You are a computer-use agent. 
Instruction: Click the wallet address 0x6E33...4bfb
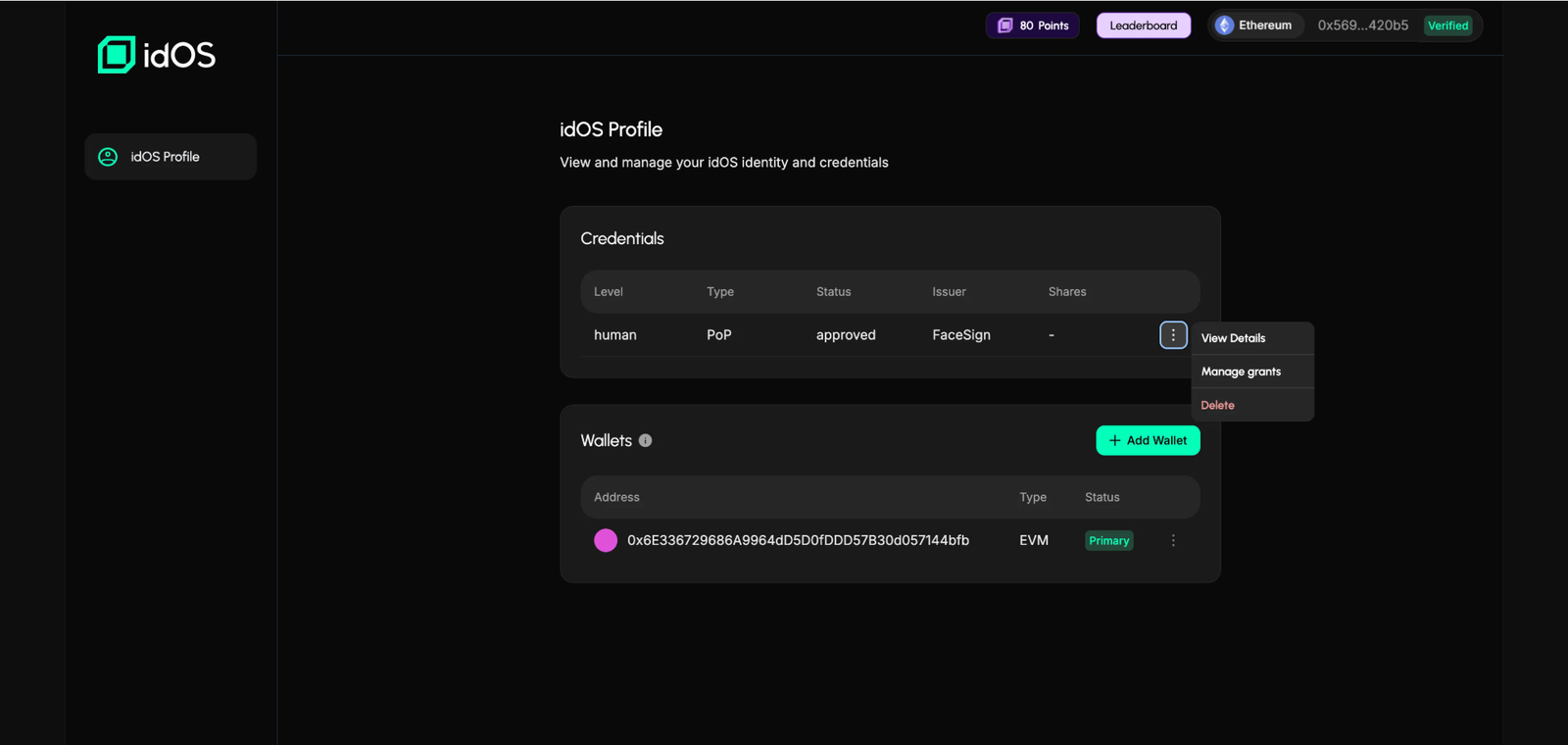pyautogui.click(x=798, y=540)
